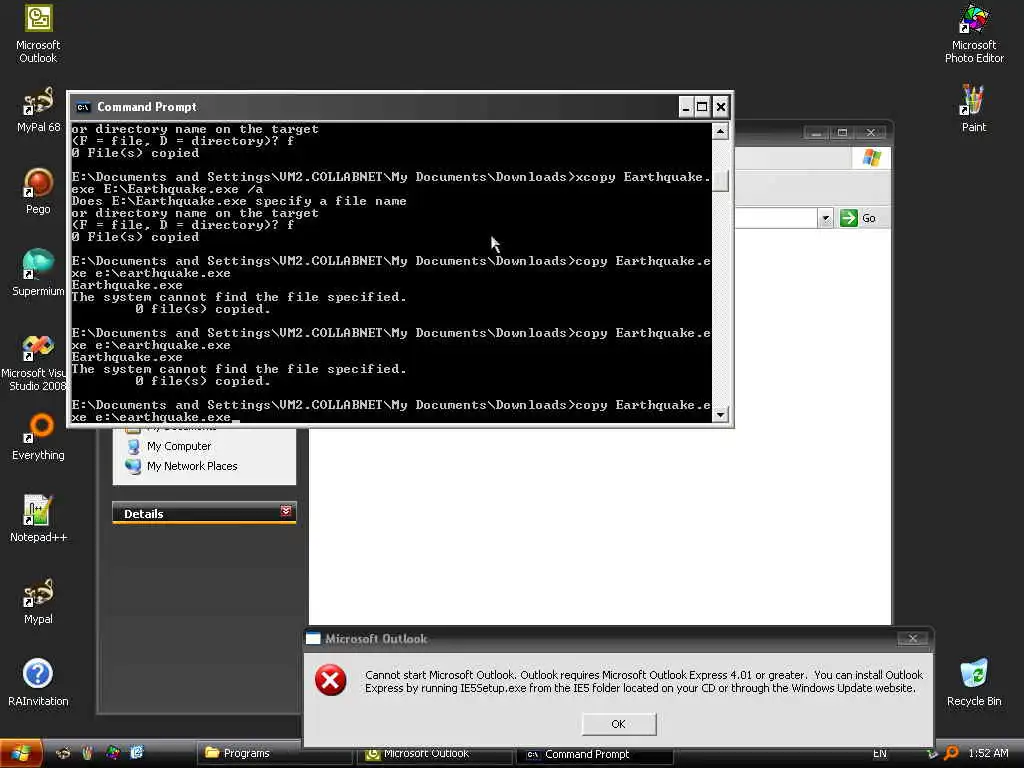Expand the Details panel chevron
The image size is (1024, 768).
point(286,511)
